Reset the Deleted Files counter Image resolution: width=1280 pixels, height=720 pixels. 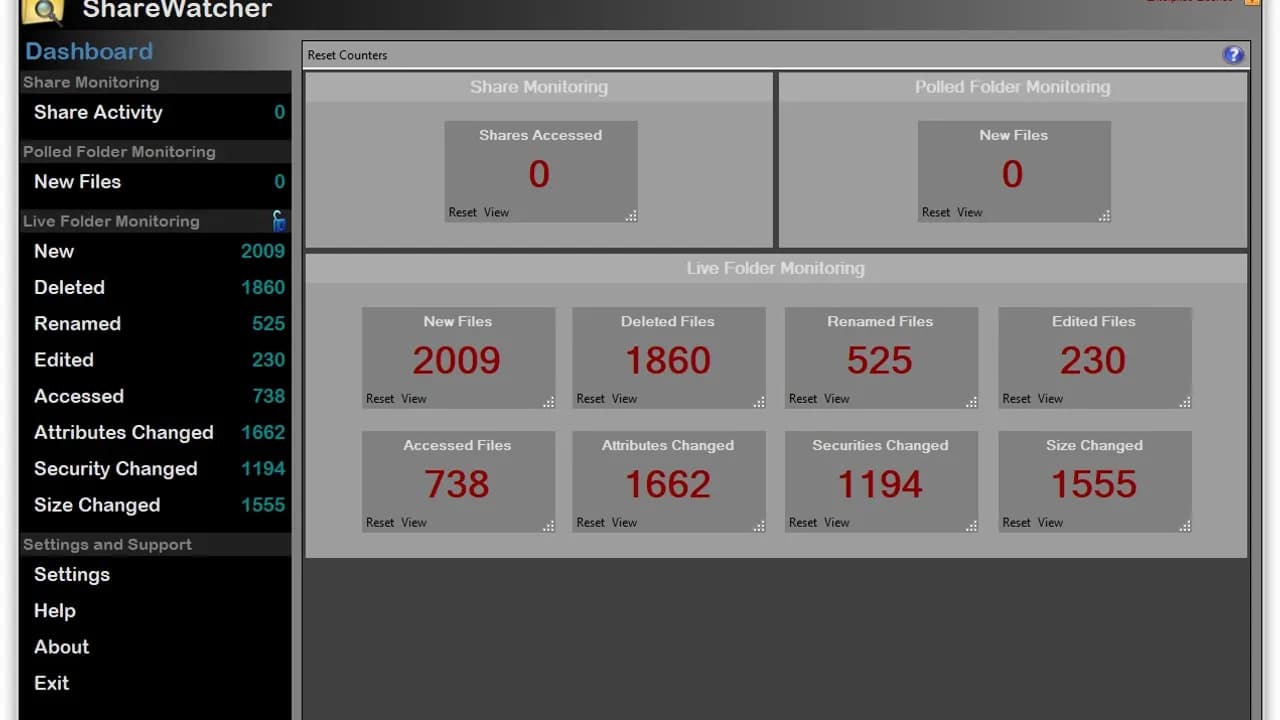tap(591, 398)
